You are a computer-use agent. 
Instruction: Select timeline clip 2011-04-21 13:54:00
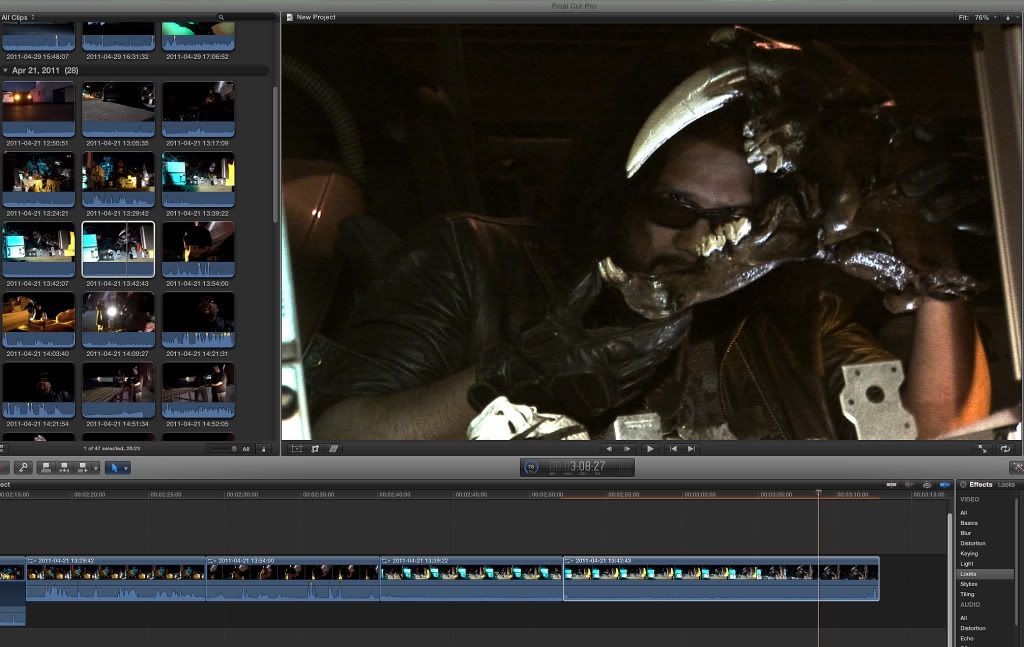293,578
